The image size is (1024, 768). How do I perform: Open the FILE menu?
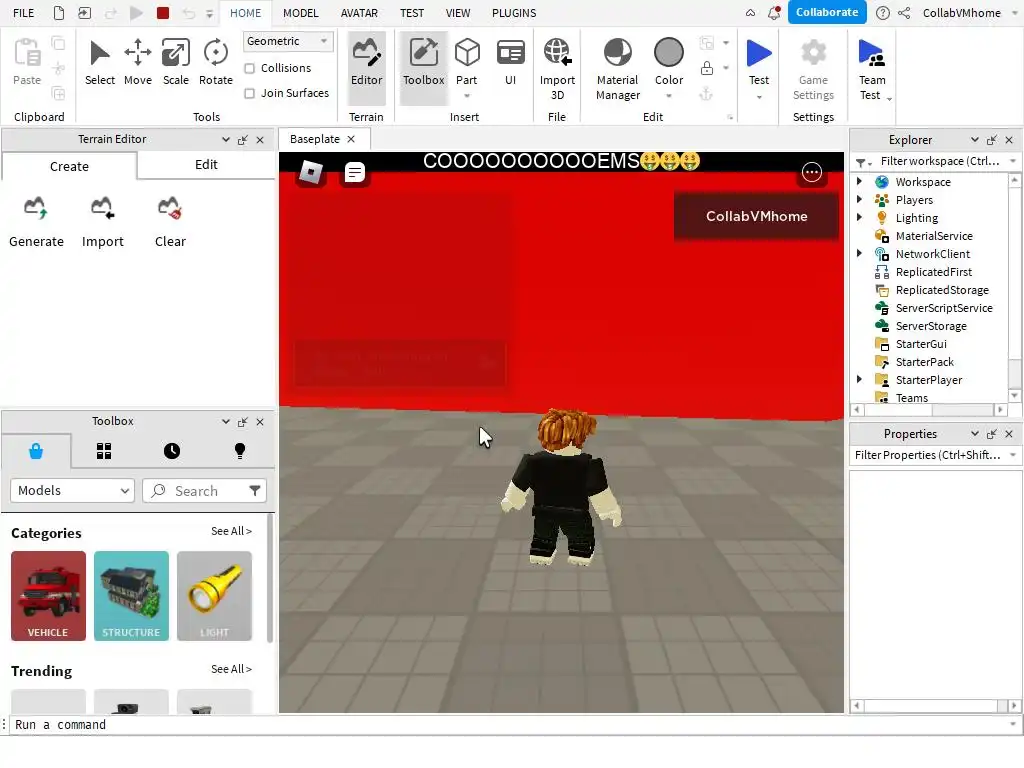(x=24, y=12)
